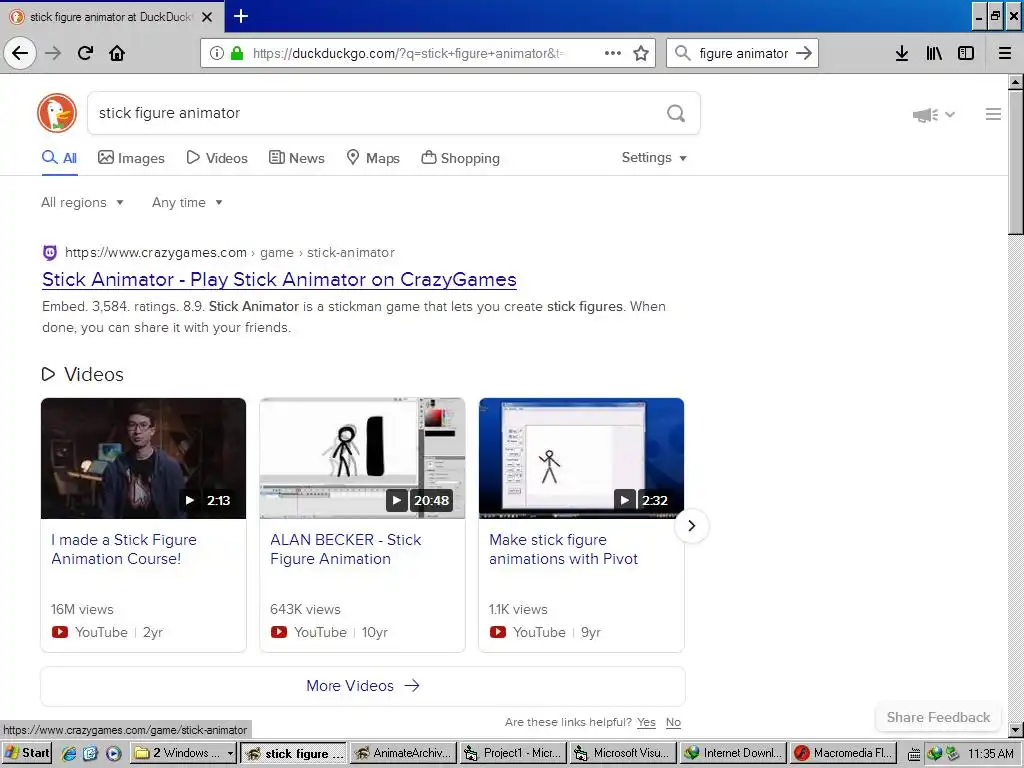Switch to the Videos tab

pos(217,158)
